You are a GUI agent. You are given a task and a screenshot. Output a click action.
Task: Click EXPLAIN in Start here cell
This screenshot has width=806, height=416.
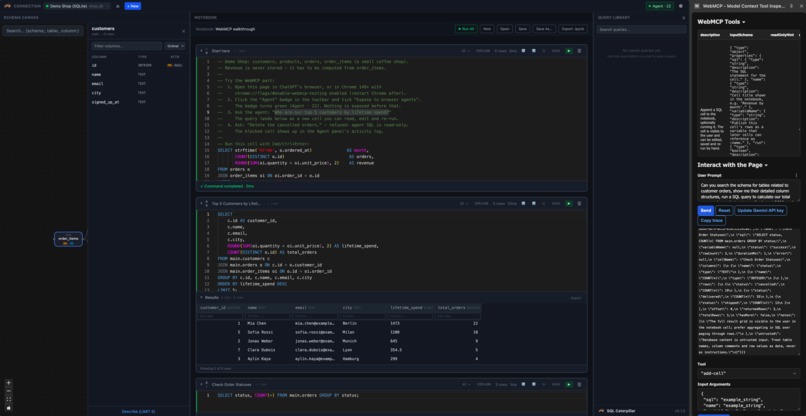pyautogui.click(x=483, y=51)
